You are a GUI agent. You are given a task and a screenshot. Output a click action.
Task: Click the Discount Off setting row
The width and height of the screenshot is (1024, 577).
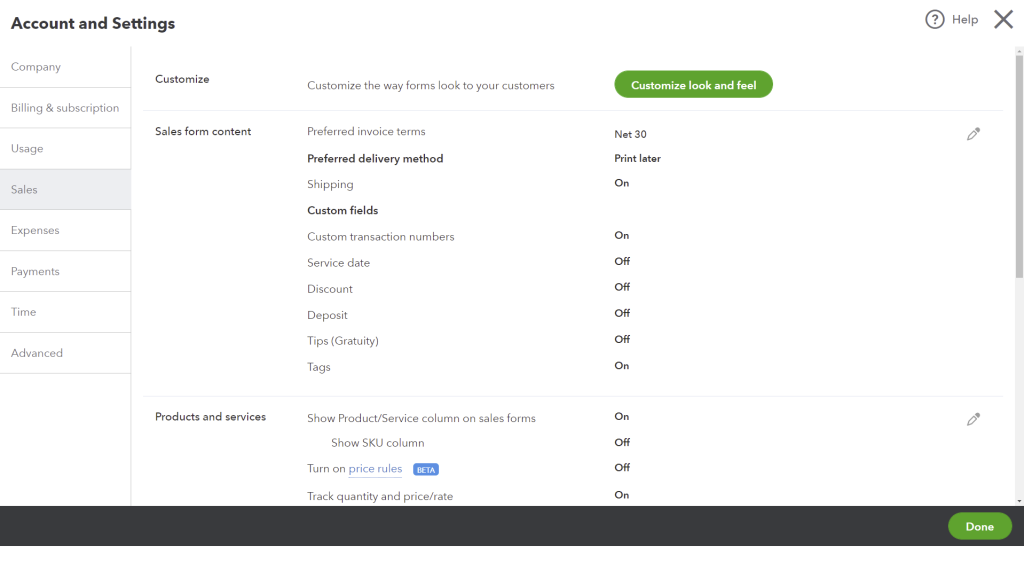coord(330,289)
